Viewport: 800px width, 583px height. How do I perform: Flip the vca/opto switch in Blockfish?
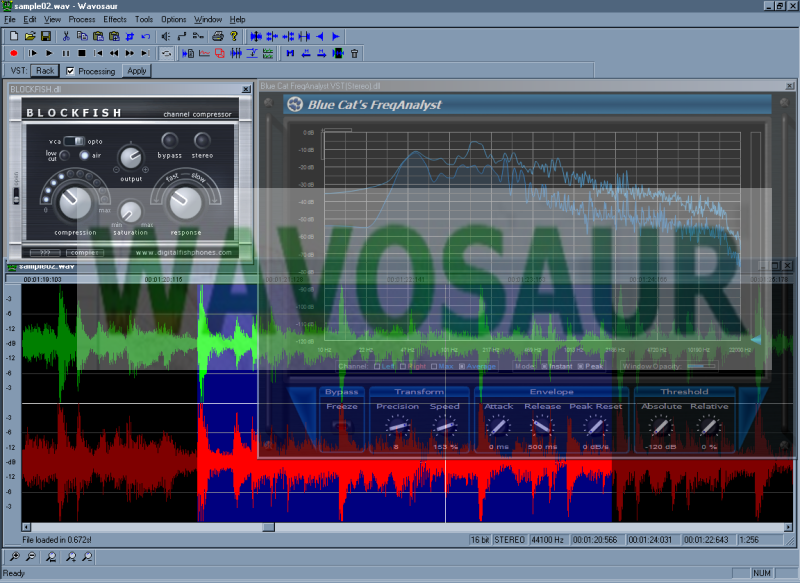click(74, 141)
